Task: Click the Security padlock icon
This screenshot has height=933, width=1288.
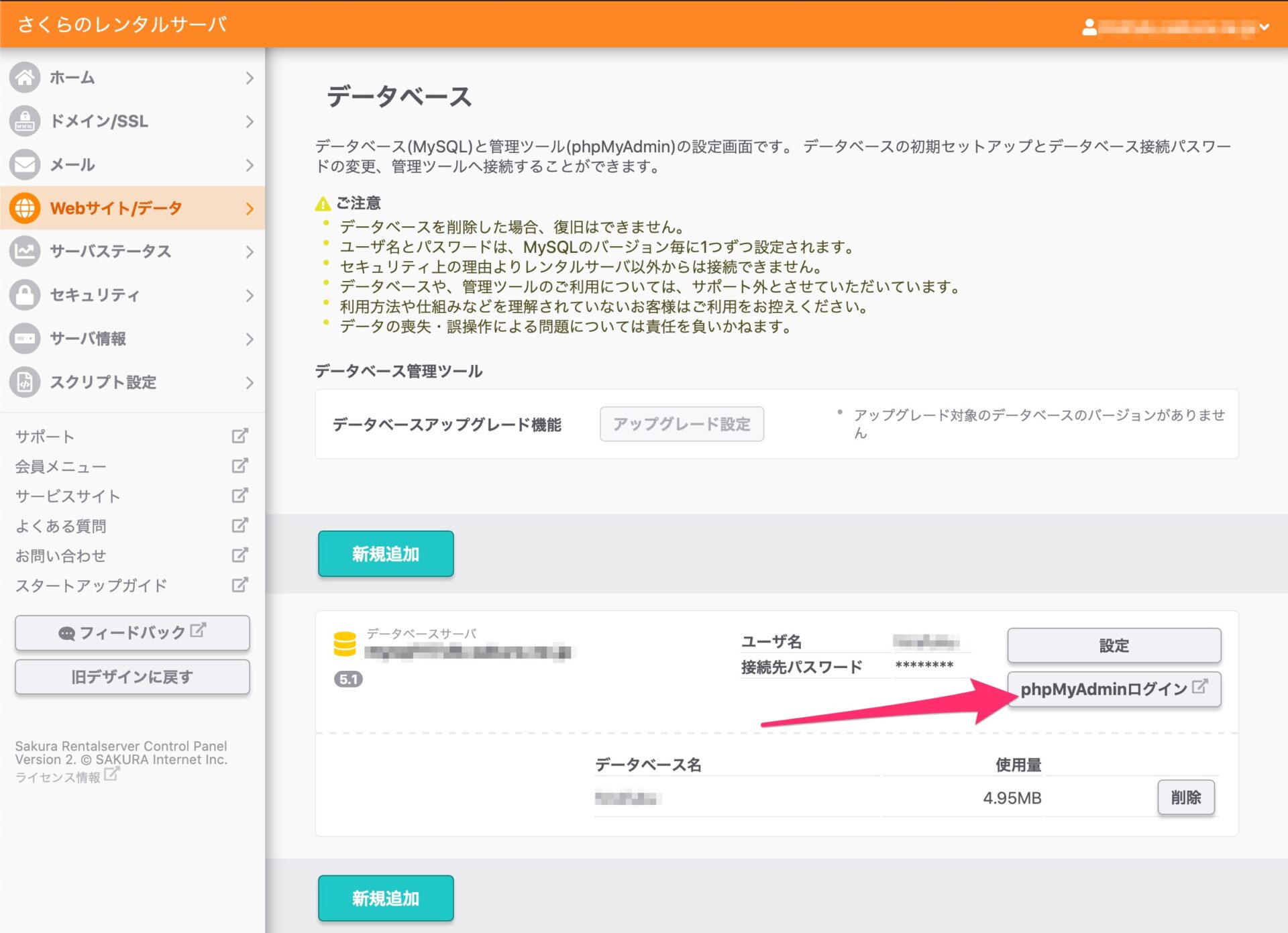Action: 25,295
